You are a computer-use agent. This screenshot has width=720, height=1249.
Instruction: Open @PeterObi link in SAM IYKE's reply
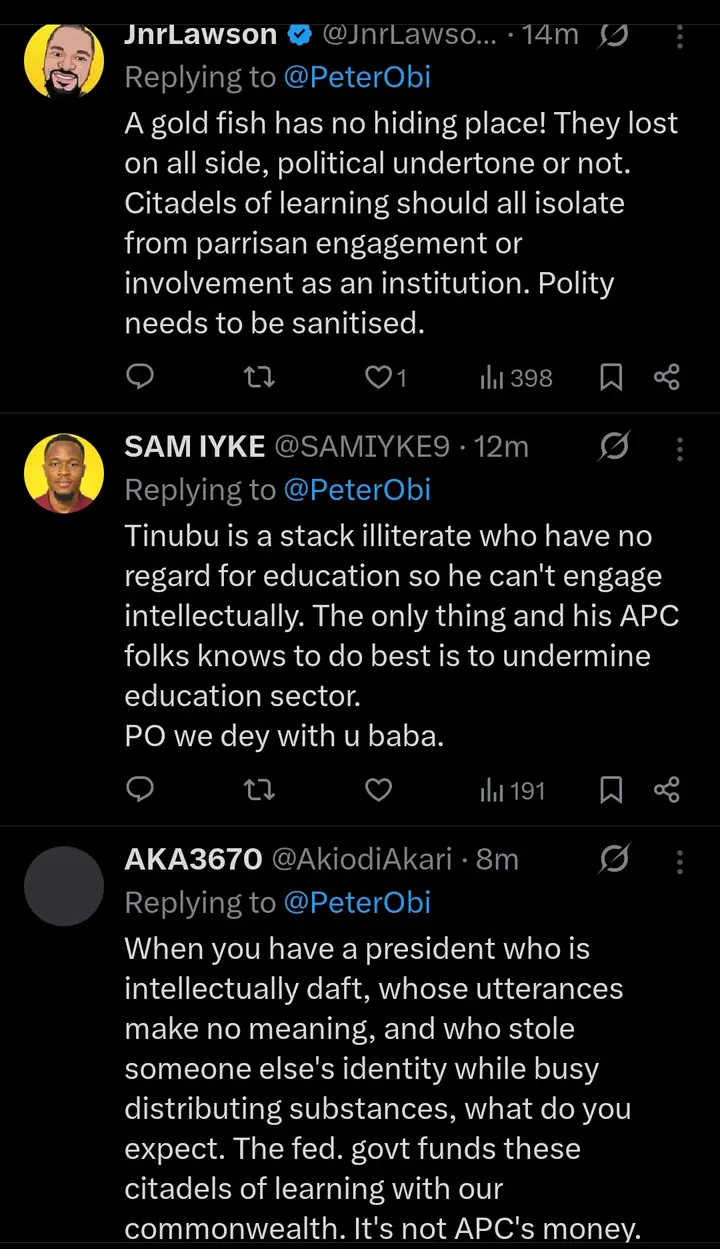click(x=357, y=489)
